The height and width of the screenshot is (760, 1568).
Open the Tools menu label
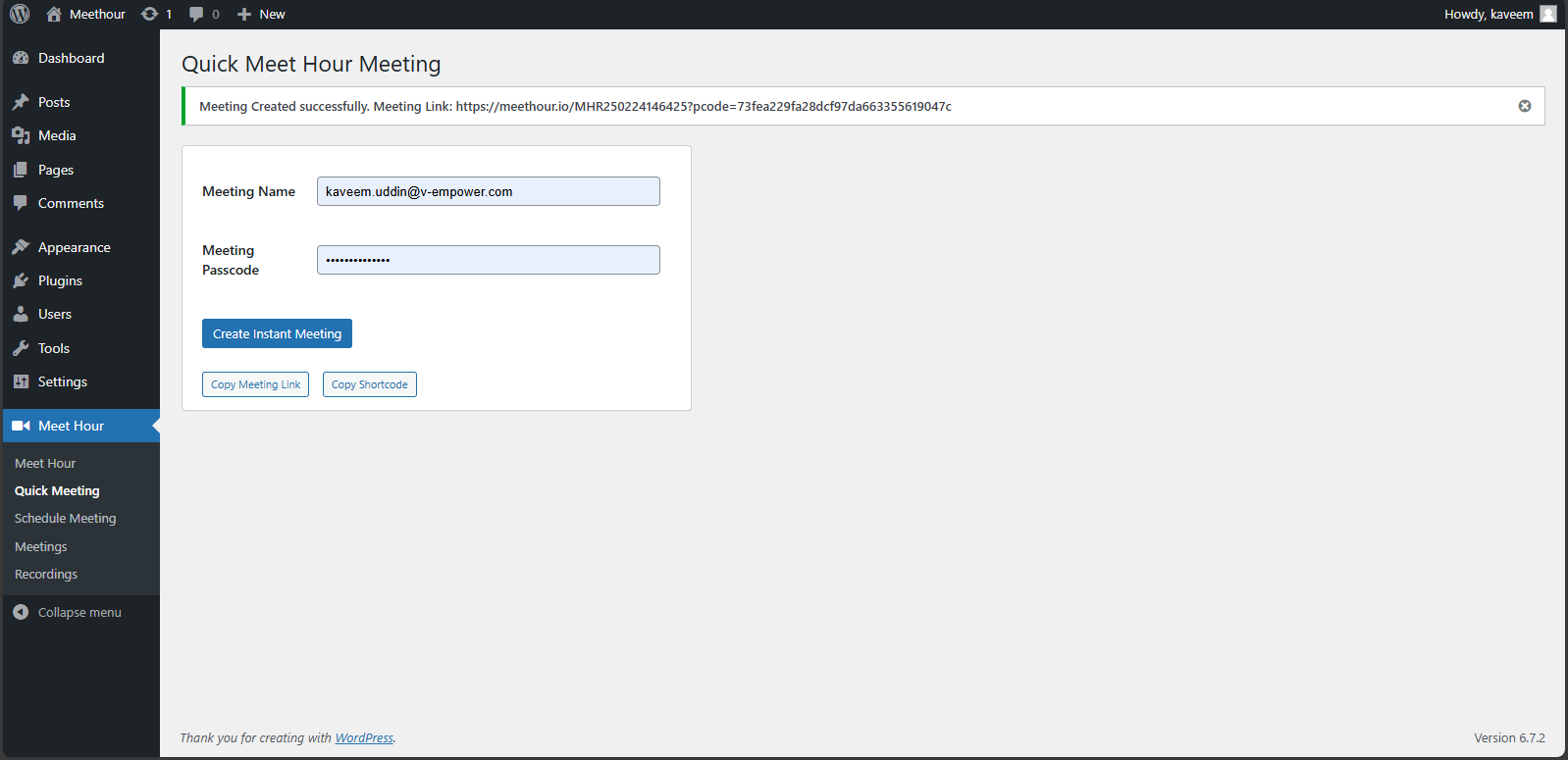tap(54, 348)
